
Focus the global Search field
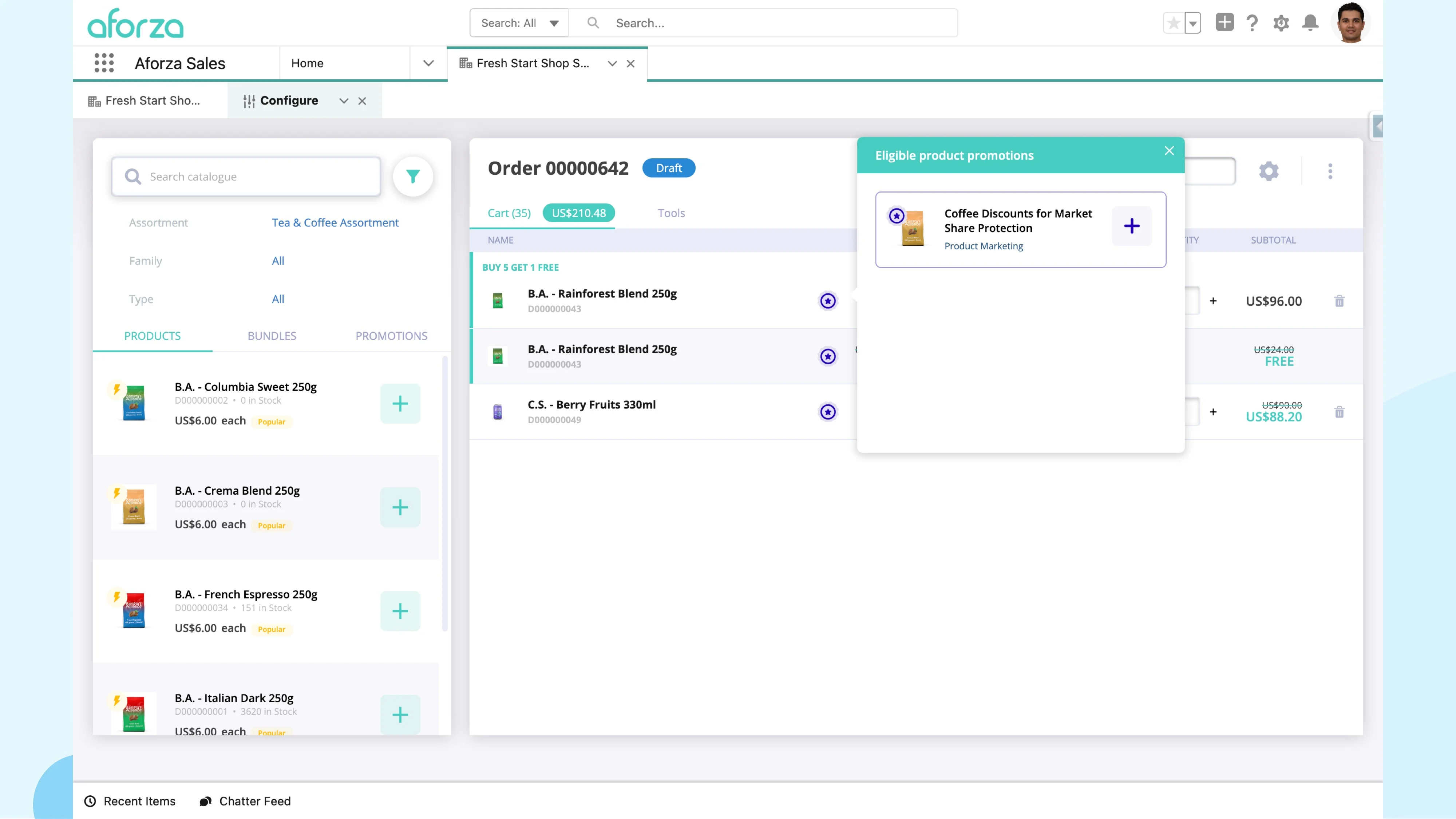(763, 23)
